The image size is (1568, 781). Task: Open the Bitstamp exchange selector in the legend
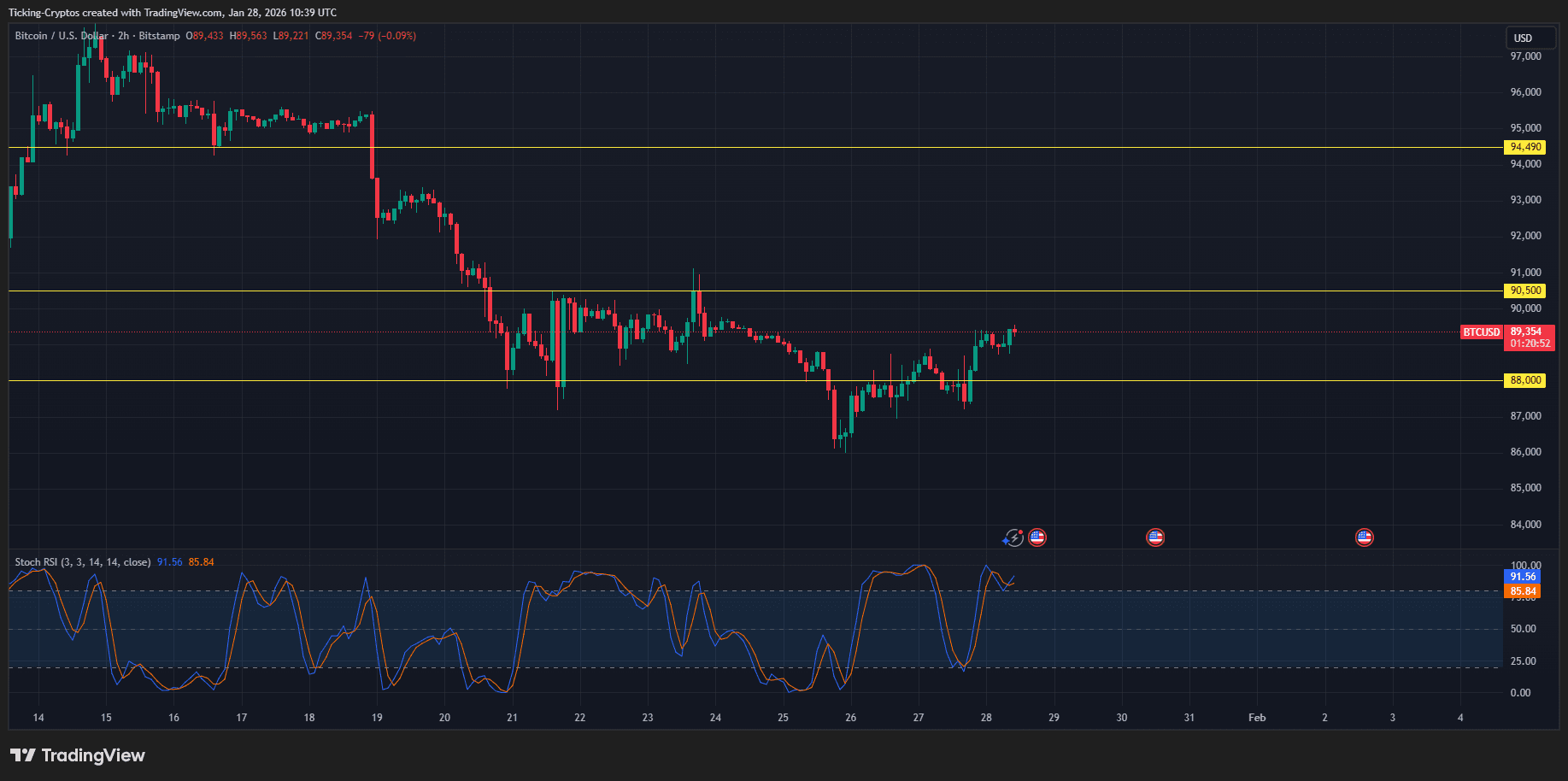tap(159, 36)
